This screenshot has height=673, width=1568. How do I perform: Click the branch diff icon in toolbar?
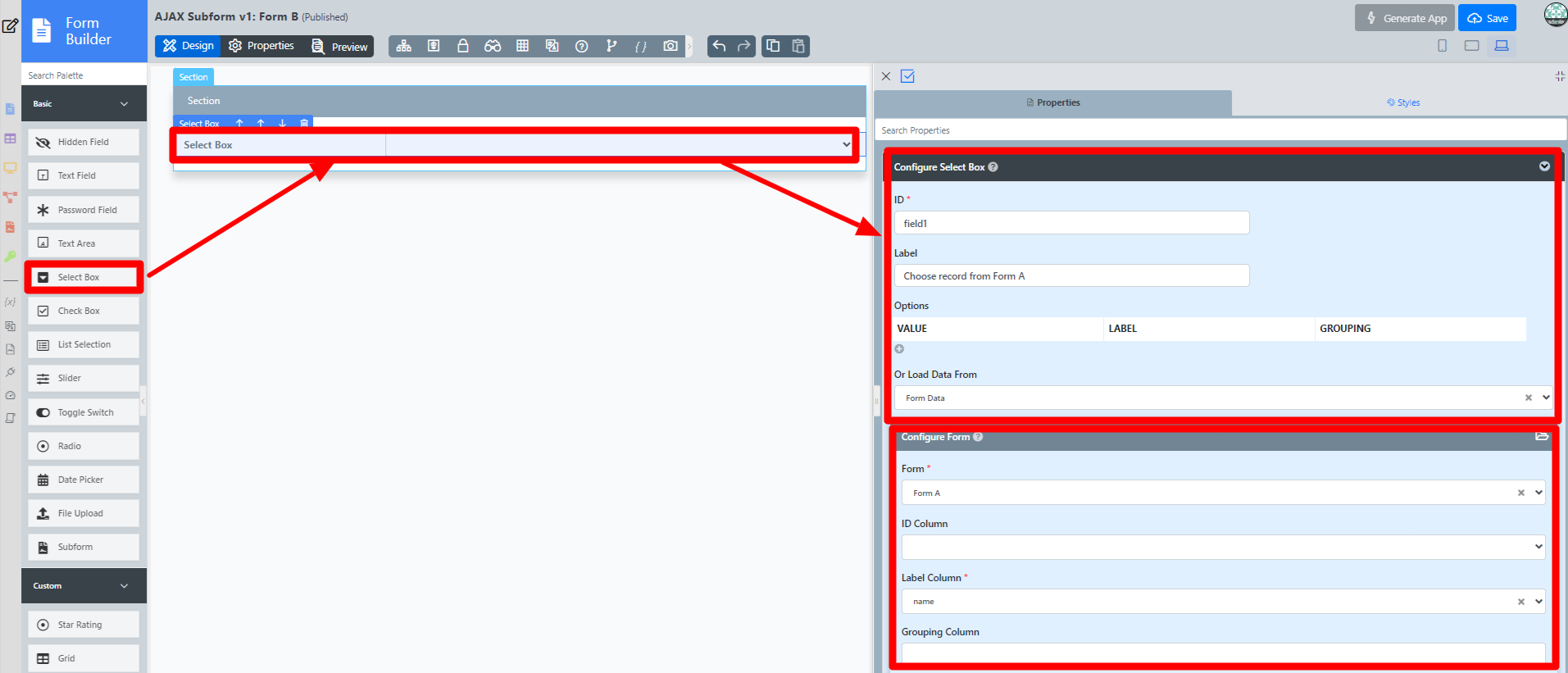[611, 46]
